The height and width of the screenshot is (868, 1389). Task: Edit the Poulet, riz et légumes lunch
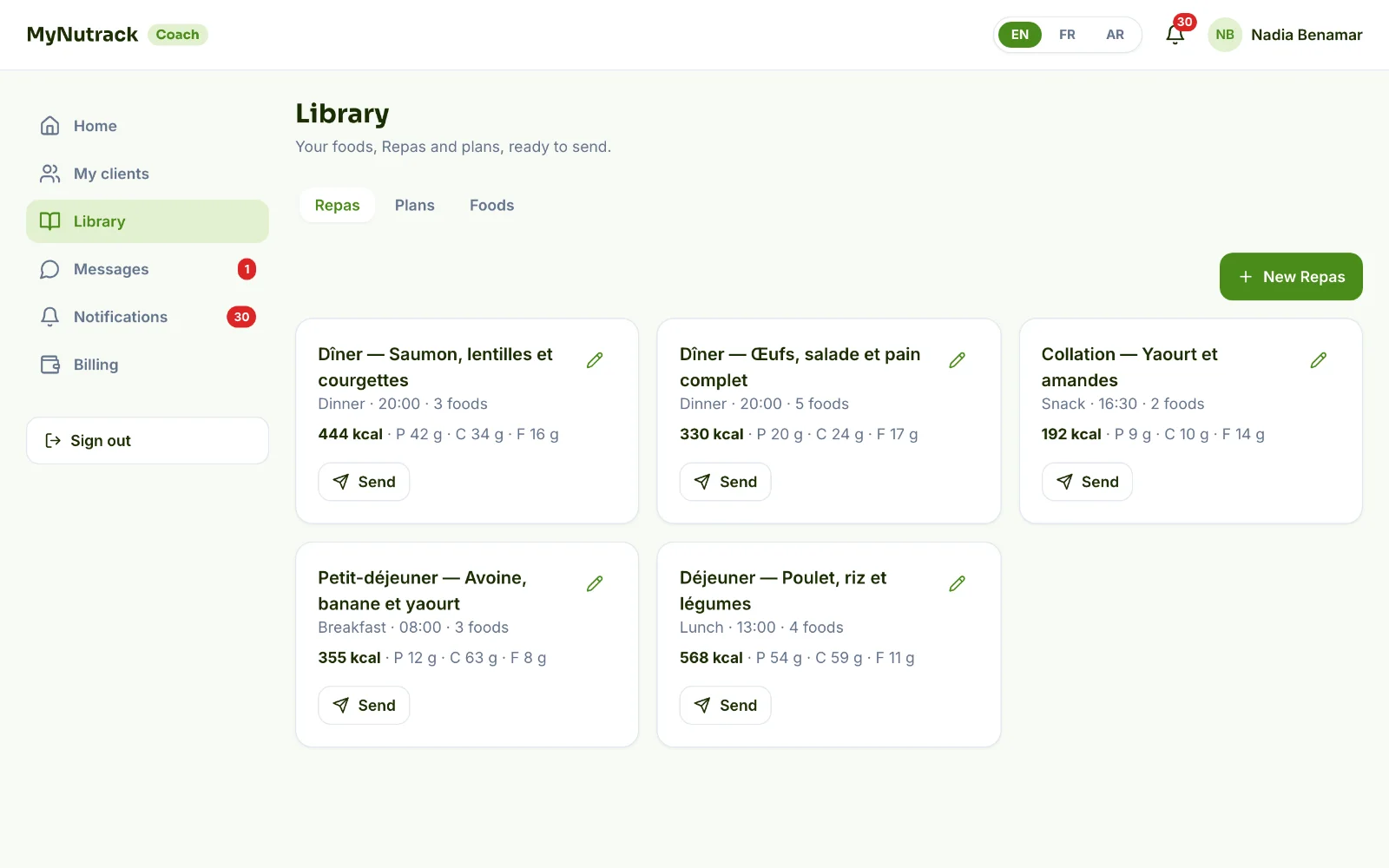pos(957,583)
